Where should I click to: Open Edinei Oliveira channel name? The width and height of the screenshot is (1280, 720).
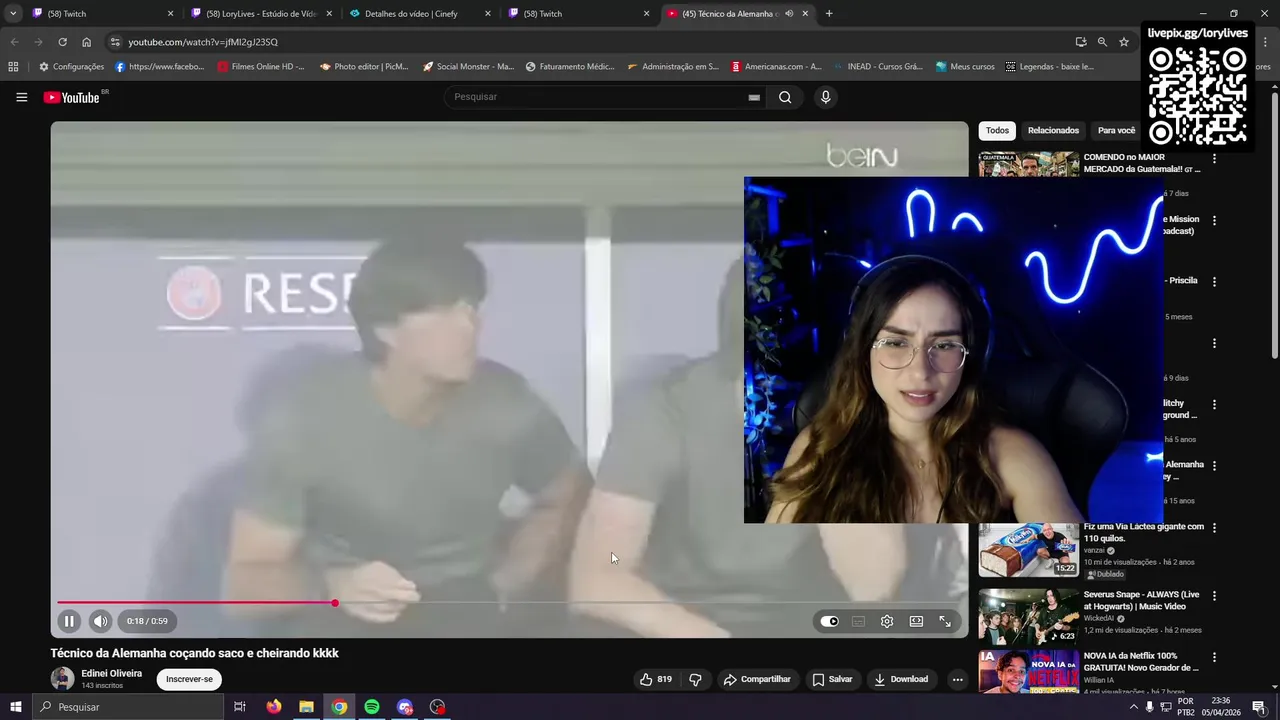coord(112,673)
